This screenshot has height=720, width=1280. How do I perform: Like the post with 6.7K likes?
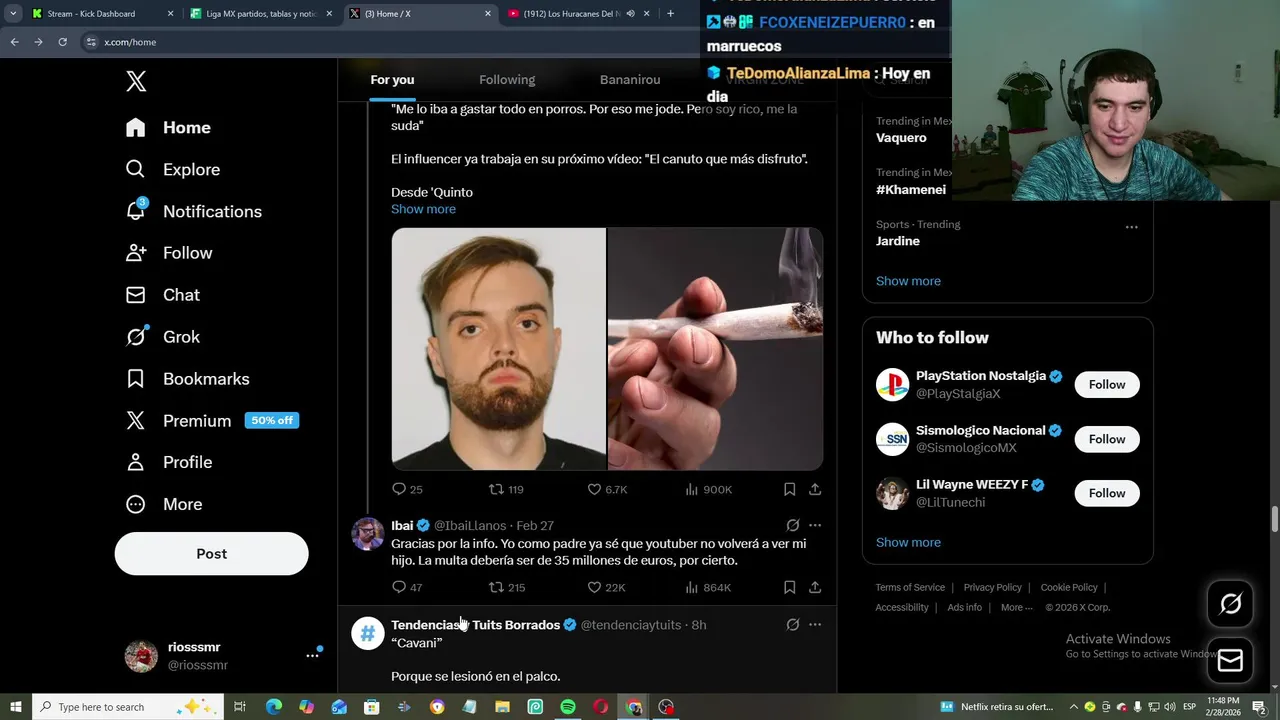click(607, 489)
